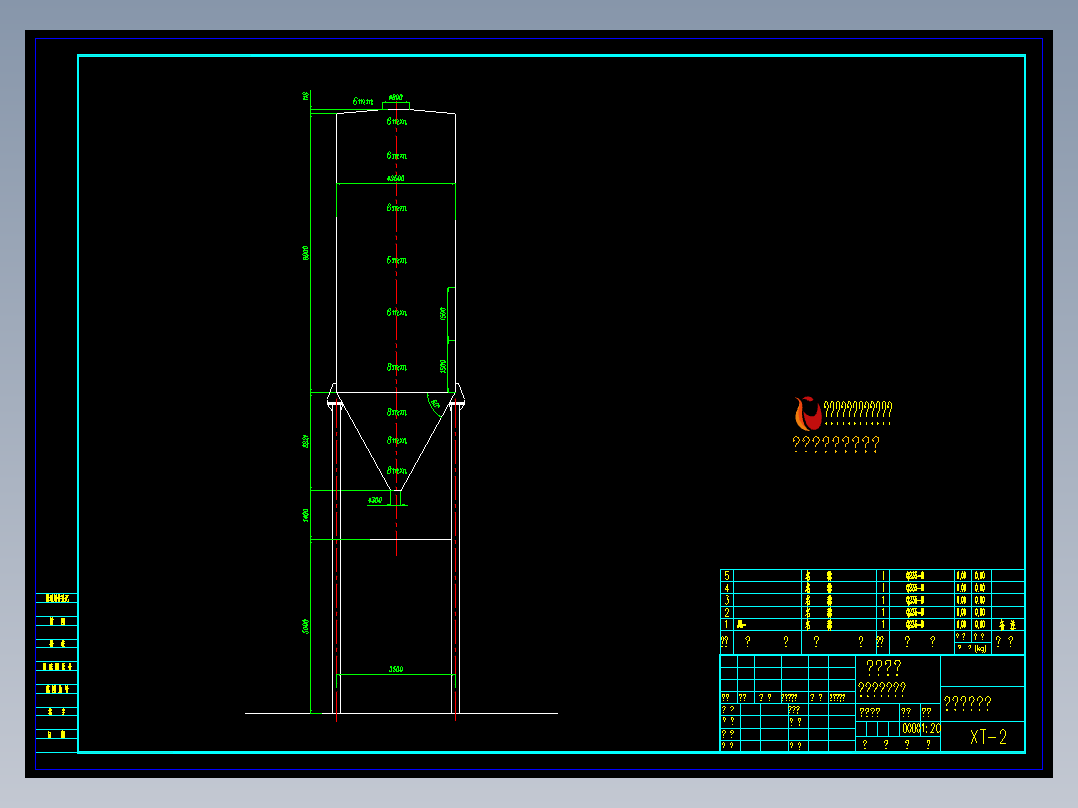Click the ø3600 tank diameter dimension
Screen dimensions: 1078x808
(x=395, y=178)
